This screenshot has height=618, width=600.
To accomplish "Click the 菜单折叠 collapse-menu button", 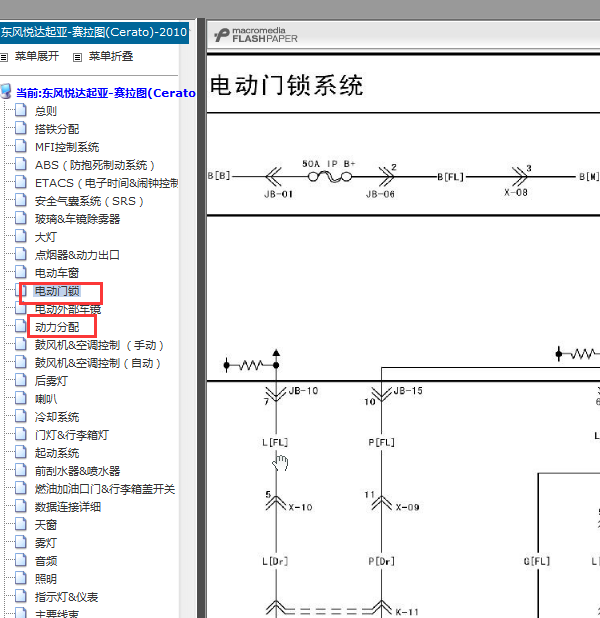I will pos(111,56).
